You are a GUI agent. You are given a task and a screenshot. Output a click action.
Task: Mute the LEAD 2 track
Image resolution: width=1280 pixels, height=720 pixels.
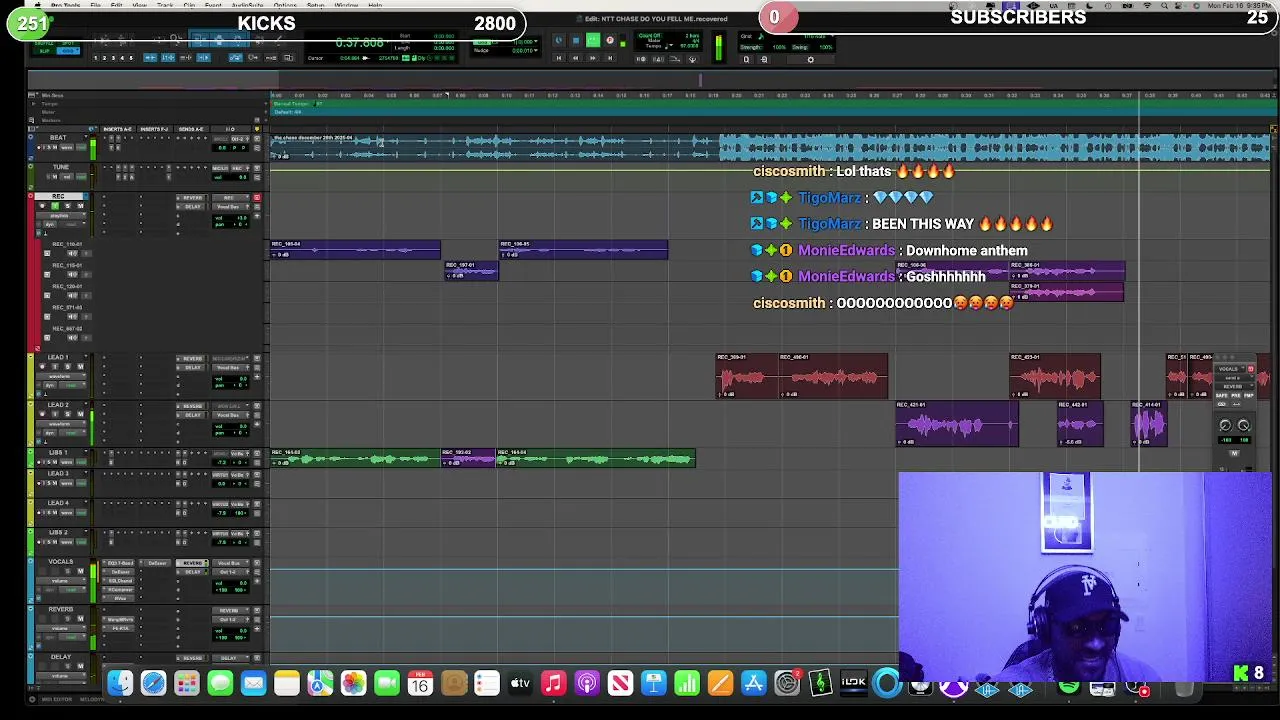(x=80, y=415)
